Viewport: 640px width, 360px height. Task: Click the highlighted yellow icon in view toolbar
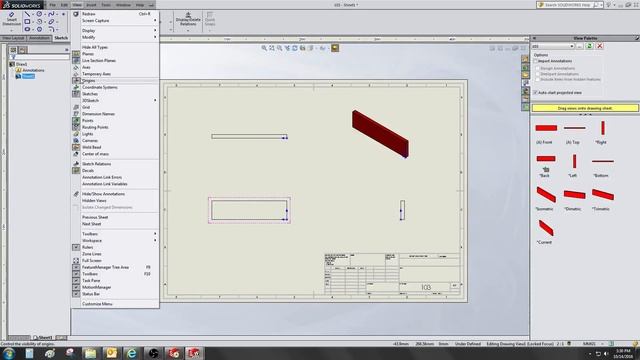(x=335, y=48)
